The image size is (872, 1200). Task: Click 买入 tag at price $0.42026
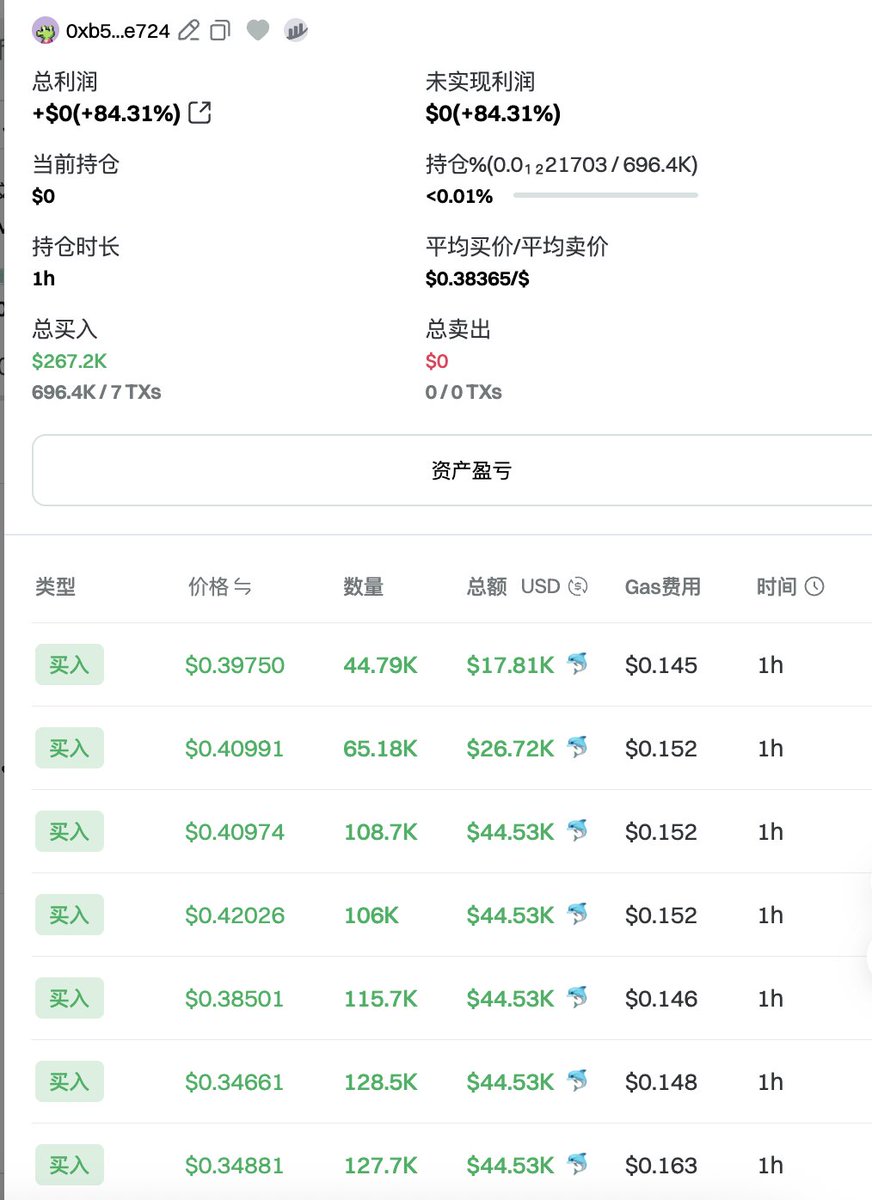click(x=69, y=915)
